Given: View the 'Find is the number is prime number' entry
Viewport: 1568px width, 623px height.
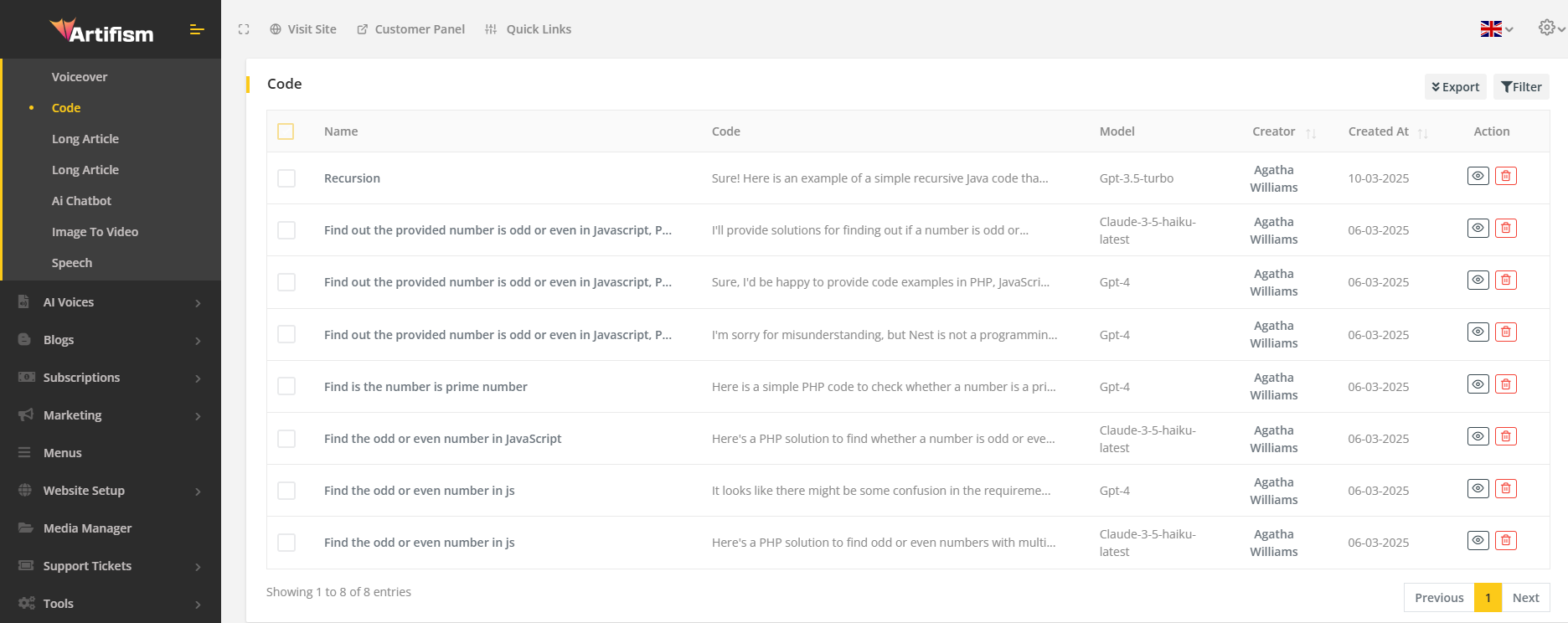Looking at the screenshot, I should click(1478, 384).
